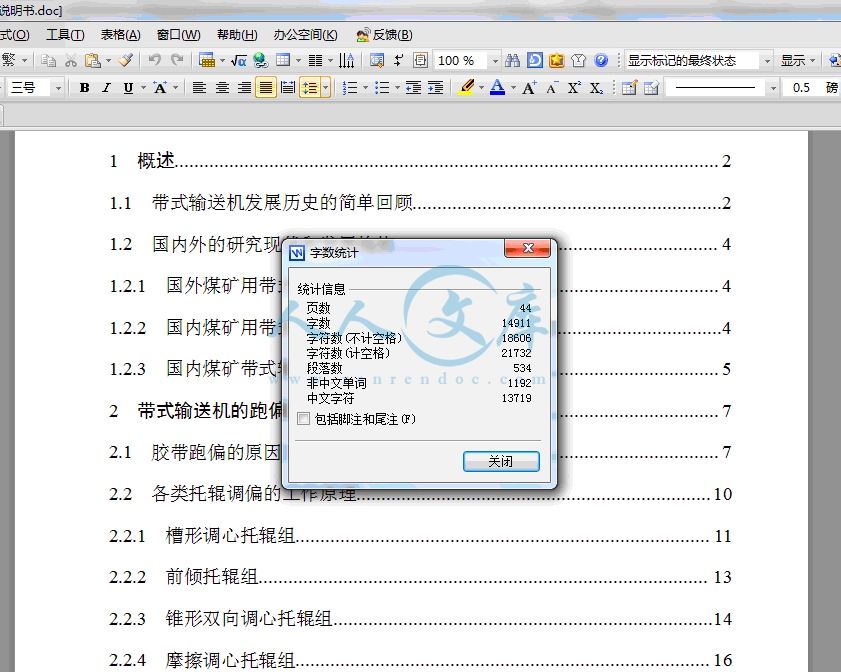841x672 pixels.
Task: Decrease font size with A- icon
Action: click(552, 87)
